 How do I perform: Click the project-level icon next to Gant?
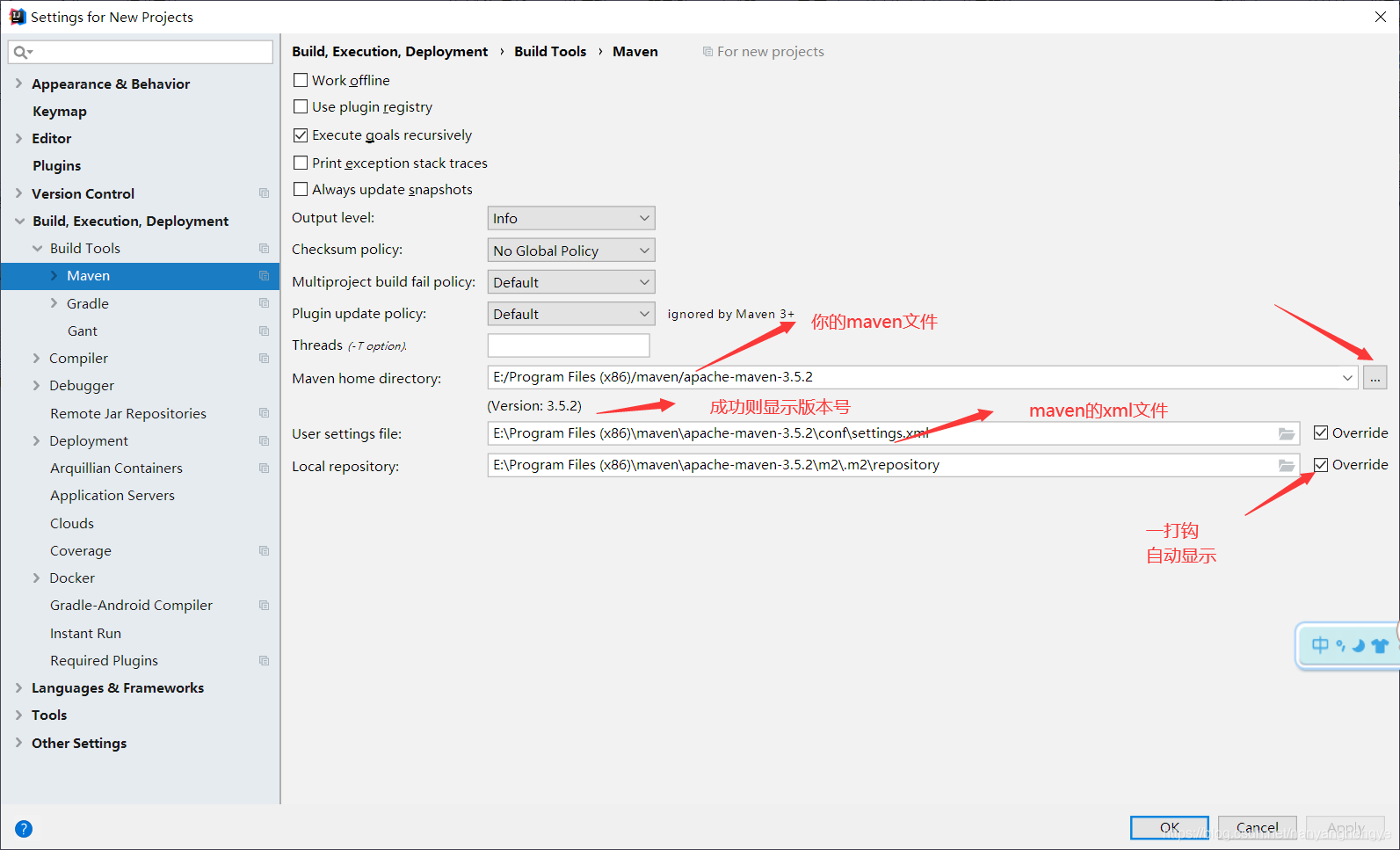264,331
